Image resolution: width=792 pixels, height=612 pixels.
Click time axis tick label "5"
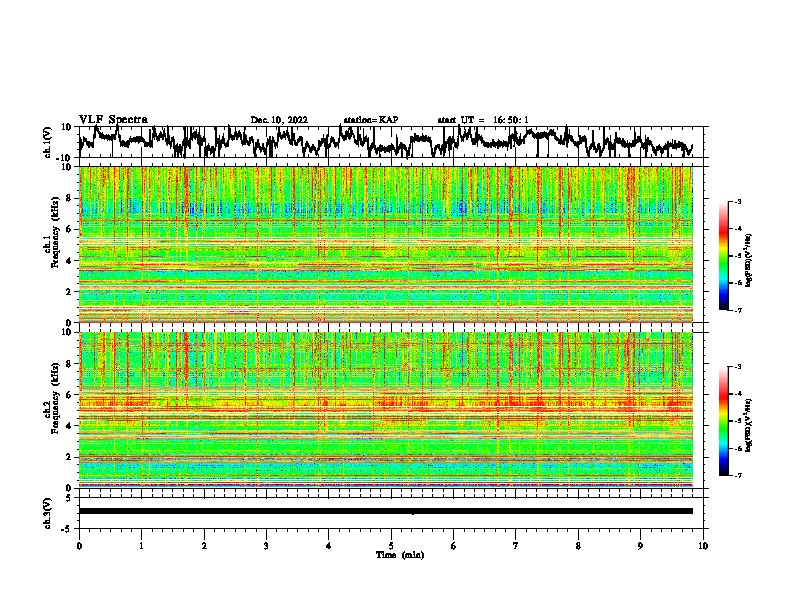click(x=391, y=546)
